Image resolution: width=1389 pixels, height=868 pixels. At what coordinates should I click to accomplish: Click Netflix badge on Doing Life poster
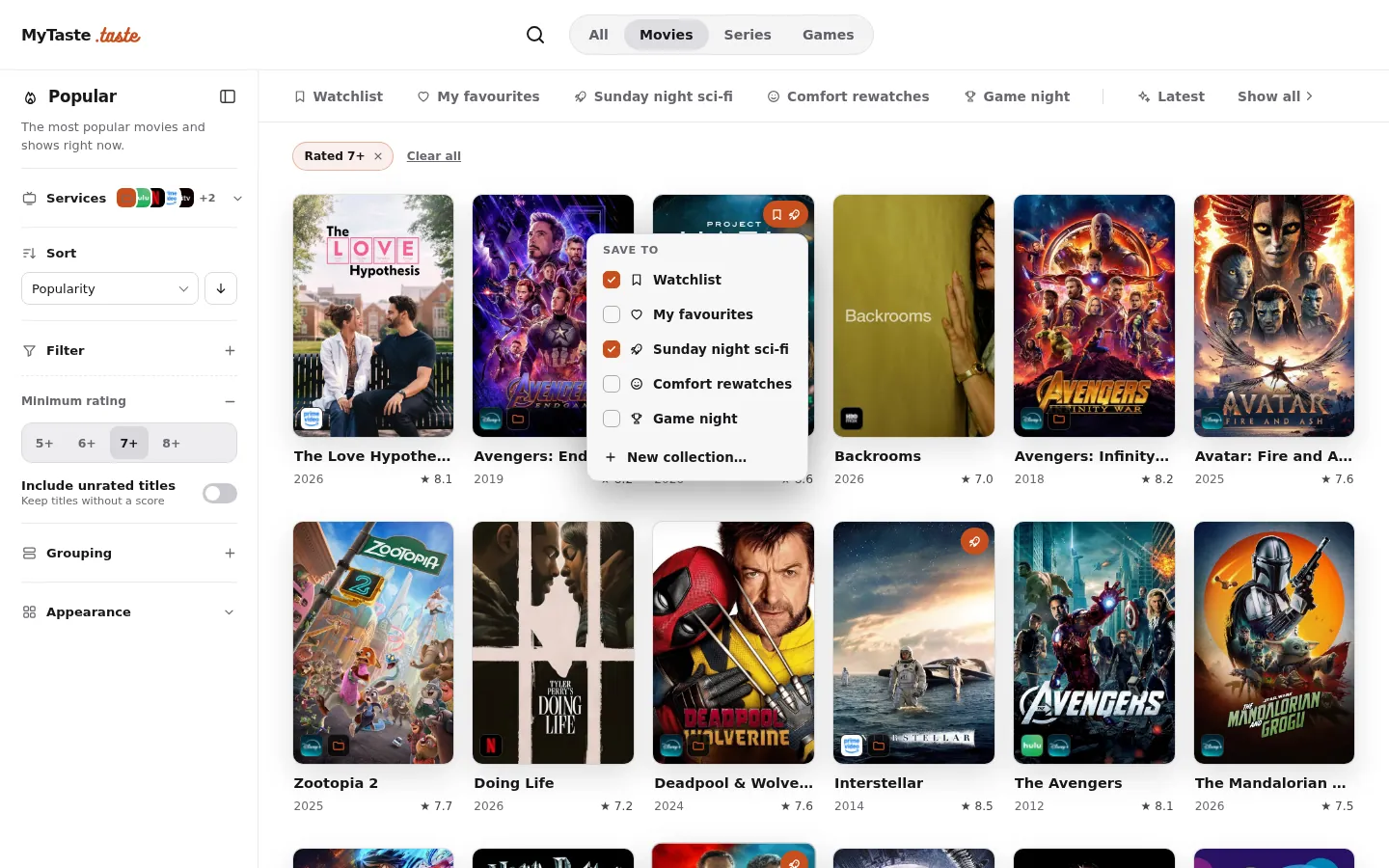pyautogui.click(x=491, y=746)
